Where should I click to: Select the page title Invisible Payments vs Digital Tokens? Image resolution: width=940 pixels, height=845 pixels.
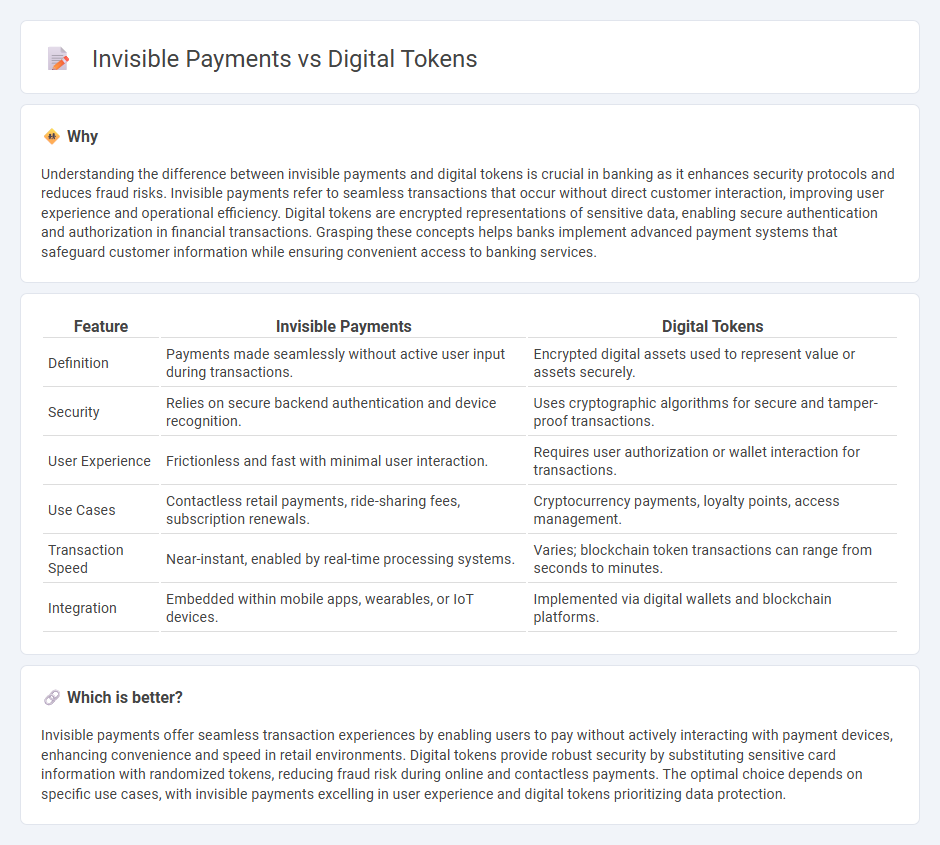coord(284,59)
